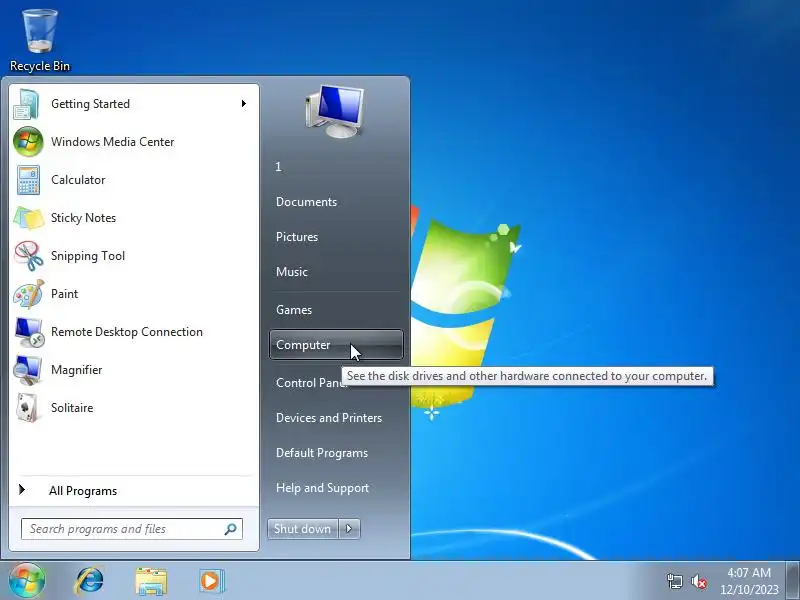Click the Remote Desktop Connection label

(127, 332)
